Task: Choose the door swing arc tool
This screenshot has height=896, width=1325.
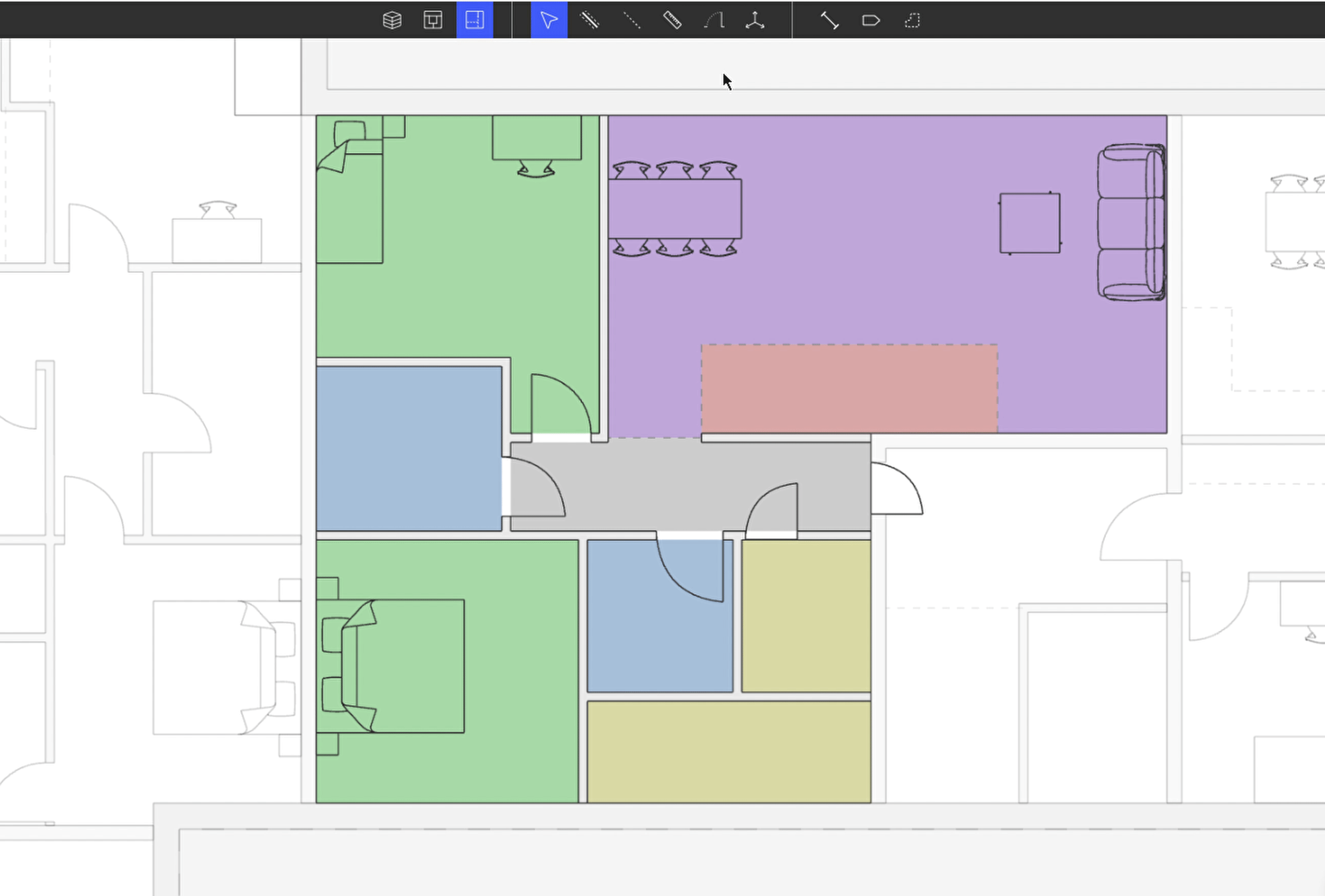Action: coord(714,20)
